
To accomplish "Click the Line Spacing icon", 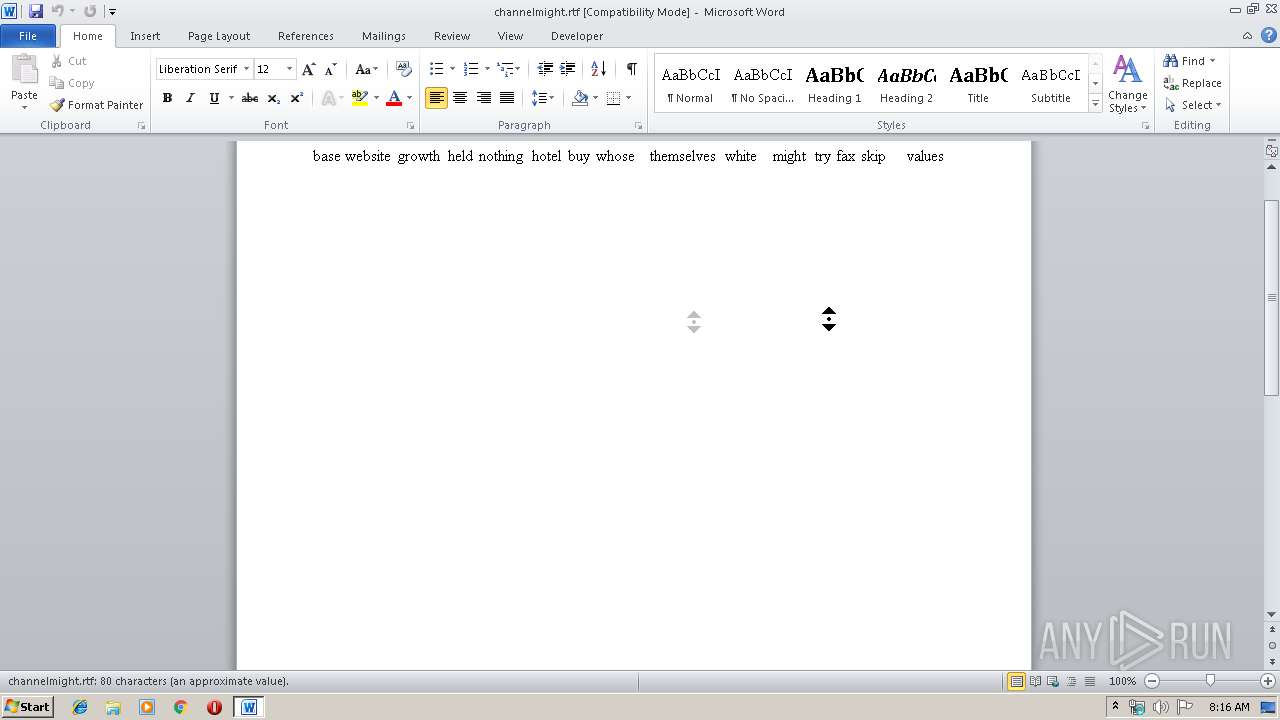I will pos(538,98).
